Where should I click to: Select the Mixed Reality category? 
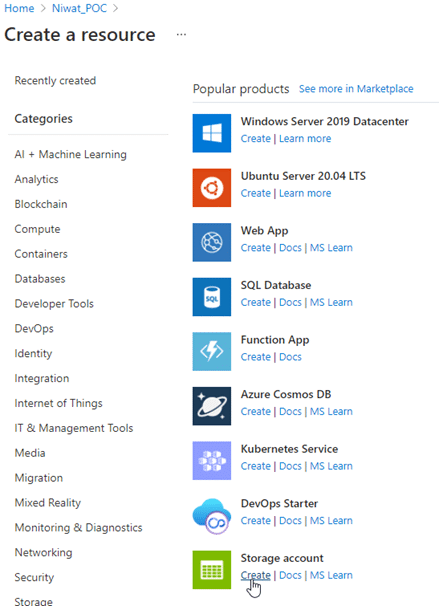click(x=48, y=503)
